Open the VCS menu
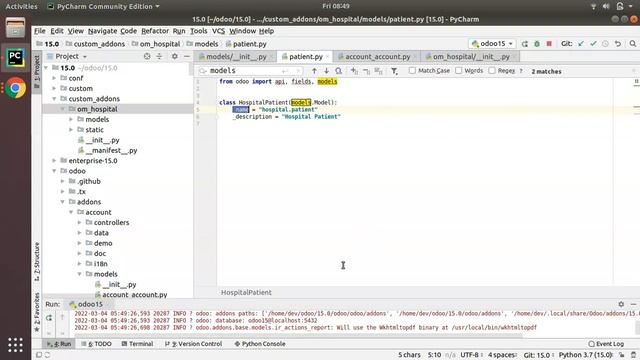The height and width of the screenshot is (360, 640). 218,31
